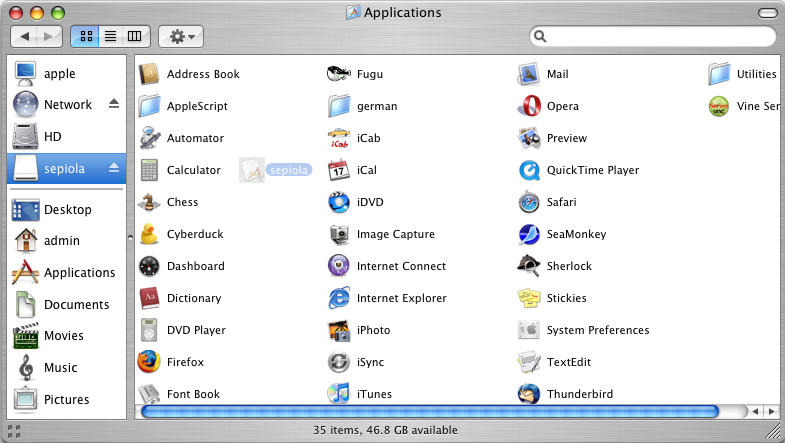Switch to column view mode
Viewport: 785px width, 443px height.
click(x=135, y=36)
